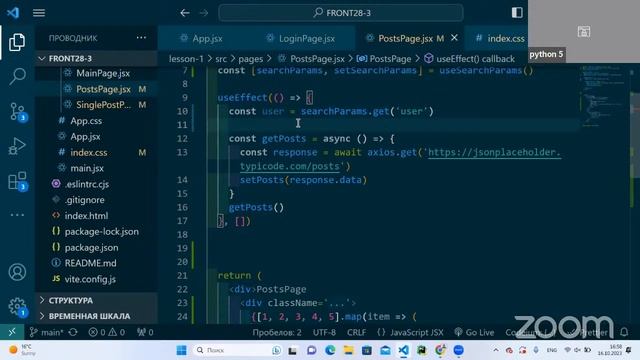Open Explorer panel more actions (…)
Viewport: 640px width, 360px height.
(141, 38)
